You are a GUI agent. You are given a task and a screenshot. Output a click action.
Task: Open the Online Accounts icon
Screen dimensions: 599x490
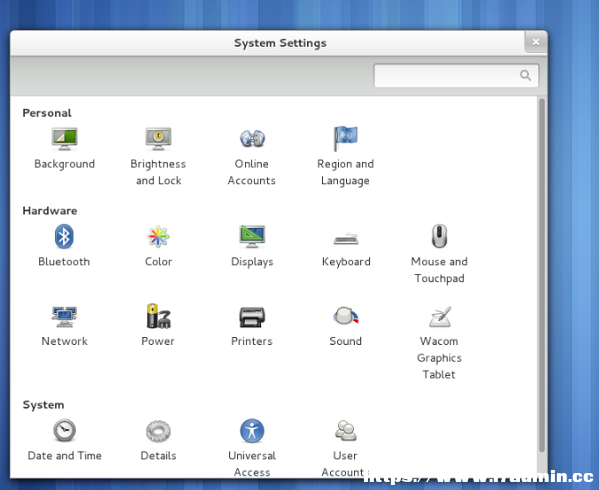[252, 138]
